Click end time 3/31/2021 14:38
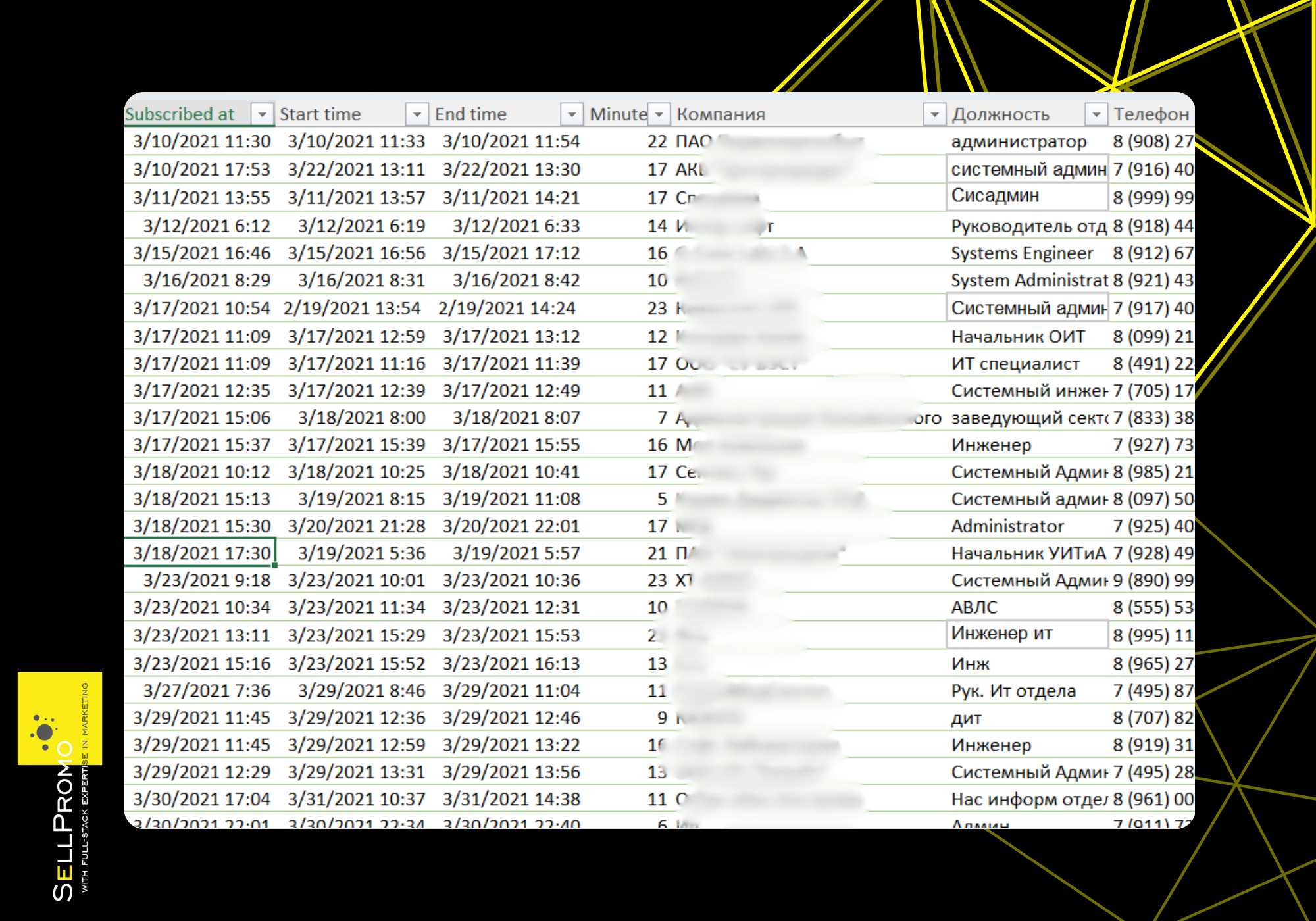 point(511,799)
